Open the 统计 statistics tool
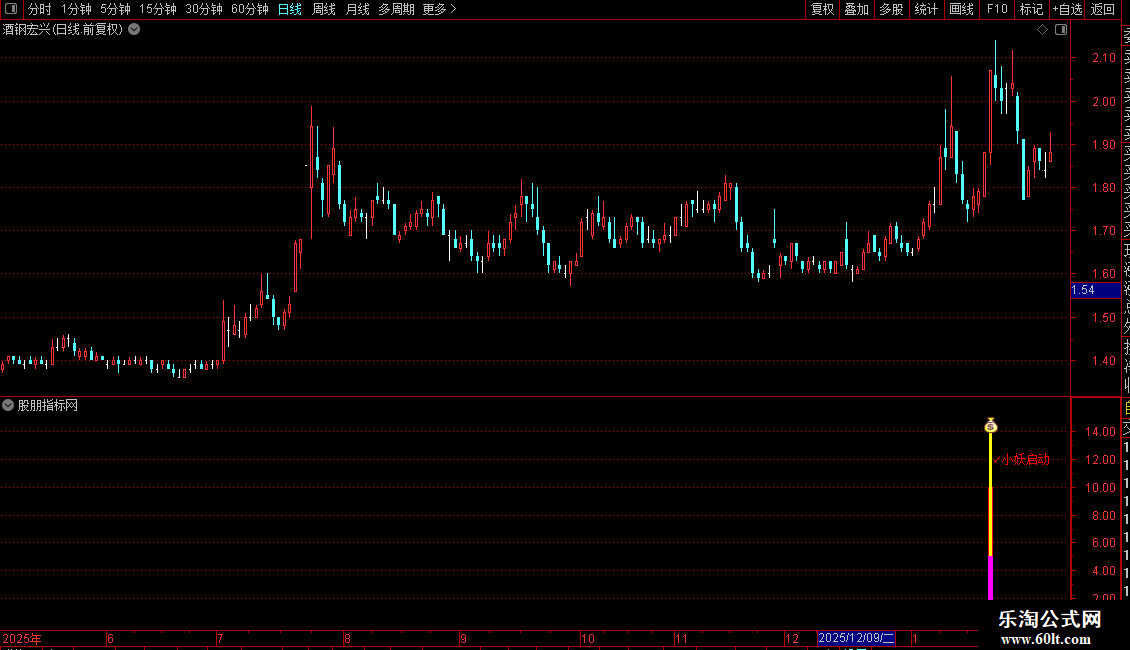Viewport: 1130px width, 650px height. (x=926, y=9)
